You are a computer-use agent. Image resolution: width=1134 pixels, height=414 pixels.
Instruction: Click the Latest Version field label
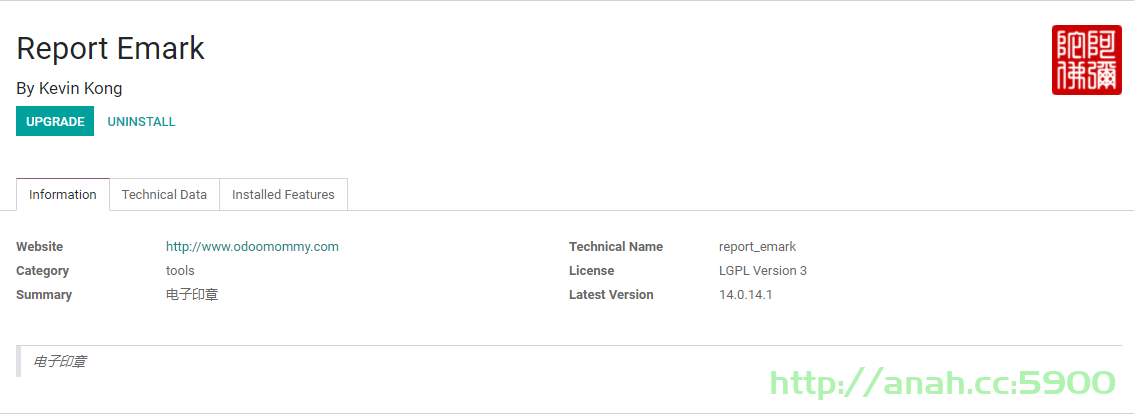coord(611,295)
